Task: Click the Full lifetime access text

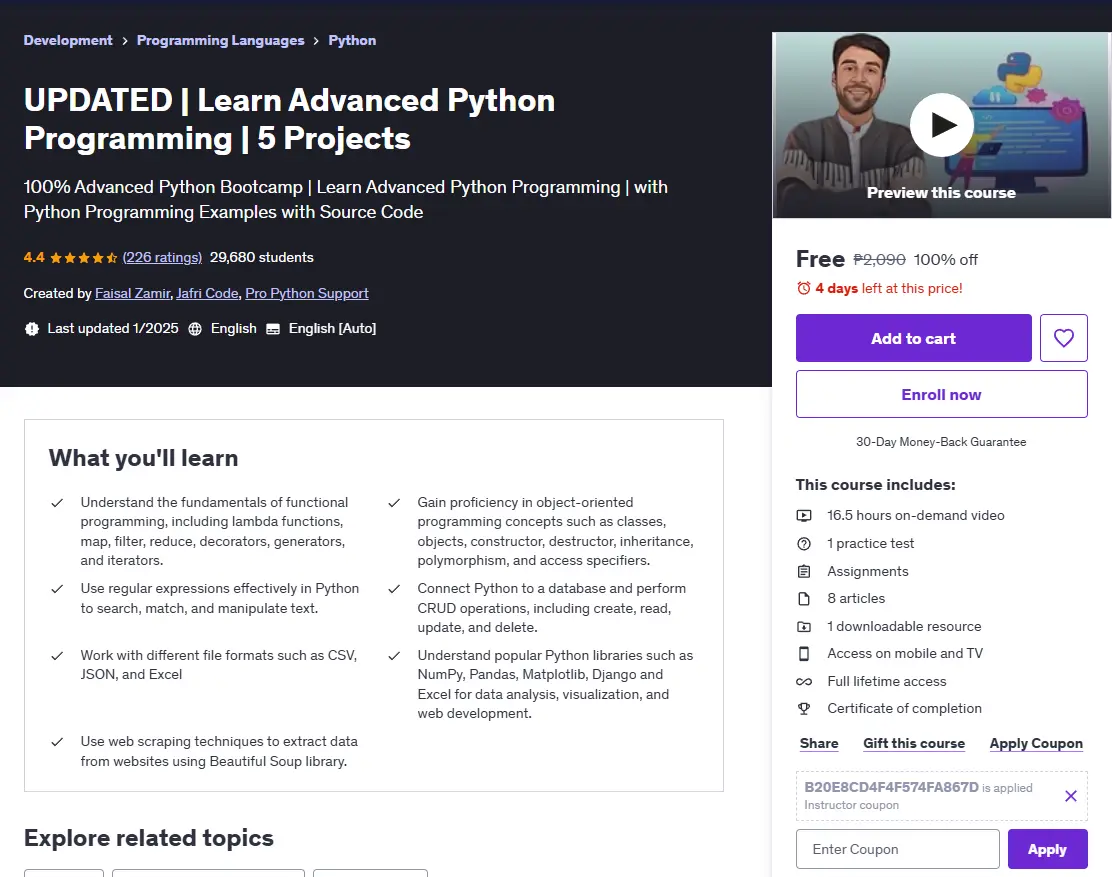Action: (x=886, y=681)
